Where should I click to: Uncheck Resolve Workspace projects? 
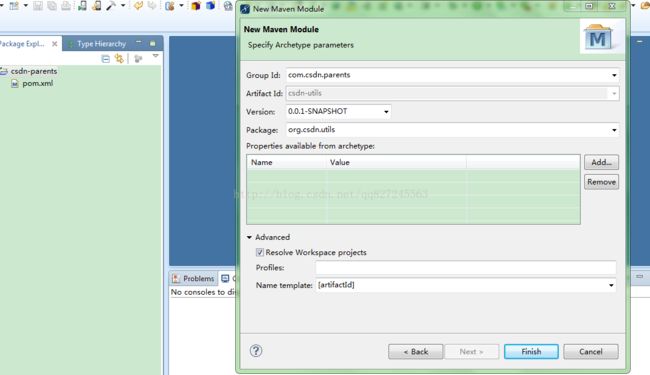click(260, 252)
